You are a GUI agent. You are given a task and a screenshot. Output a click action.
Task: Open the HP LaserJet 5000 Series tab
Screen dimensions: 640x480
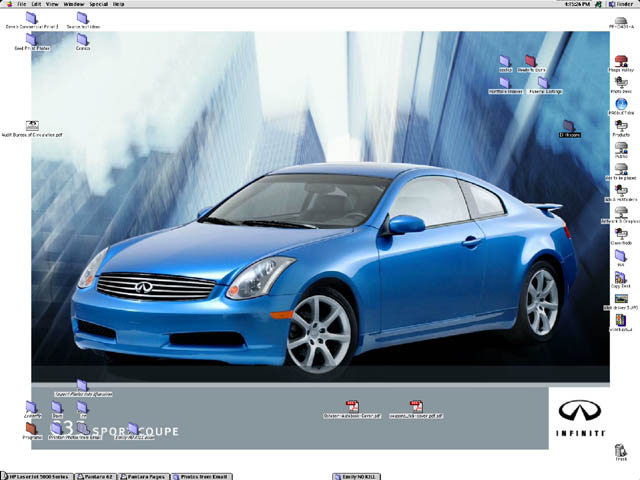coord(36,476)
